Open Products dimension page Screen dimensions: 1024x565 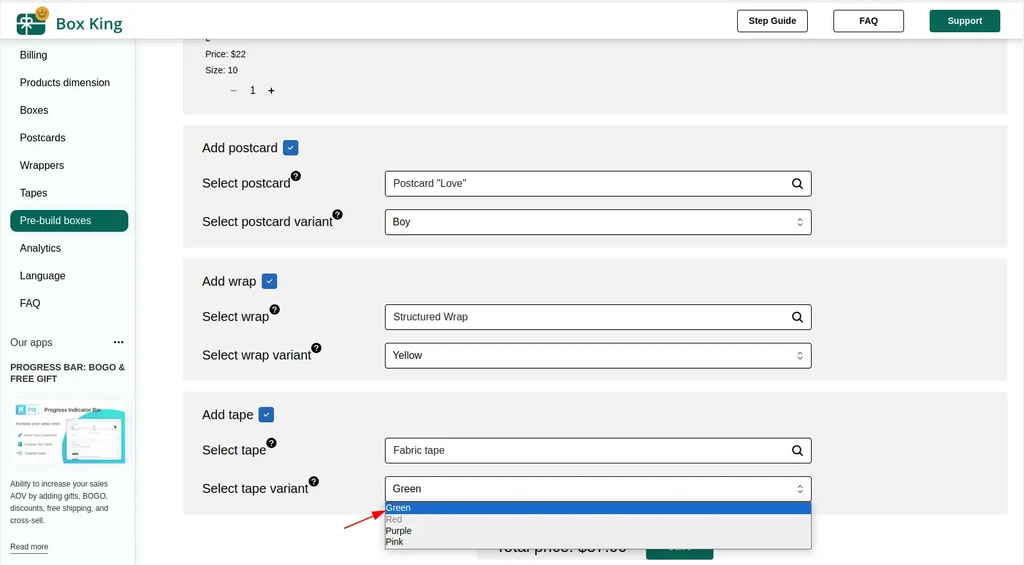tap(65, 82)
